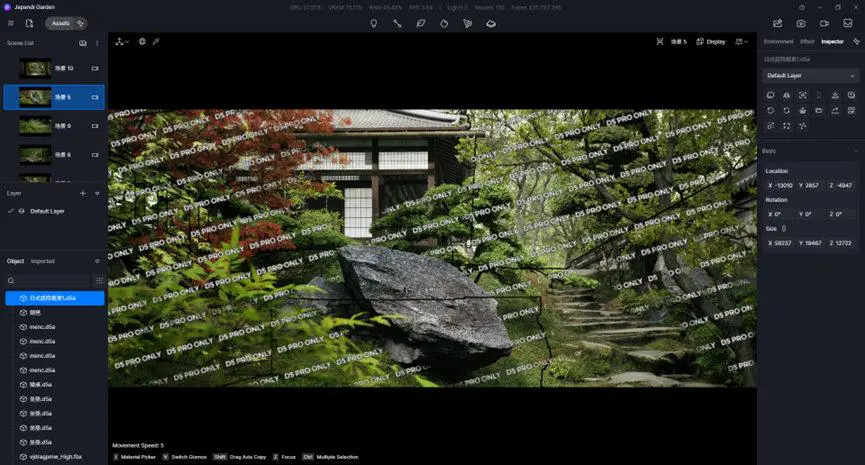Screen dimensions: 865x465
Task: Click the Rotation X value field
Action: pos(780,214)
